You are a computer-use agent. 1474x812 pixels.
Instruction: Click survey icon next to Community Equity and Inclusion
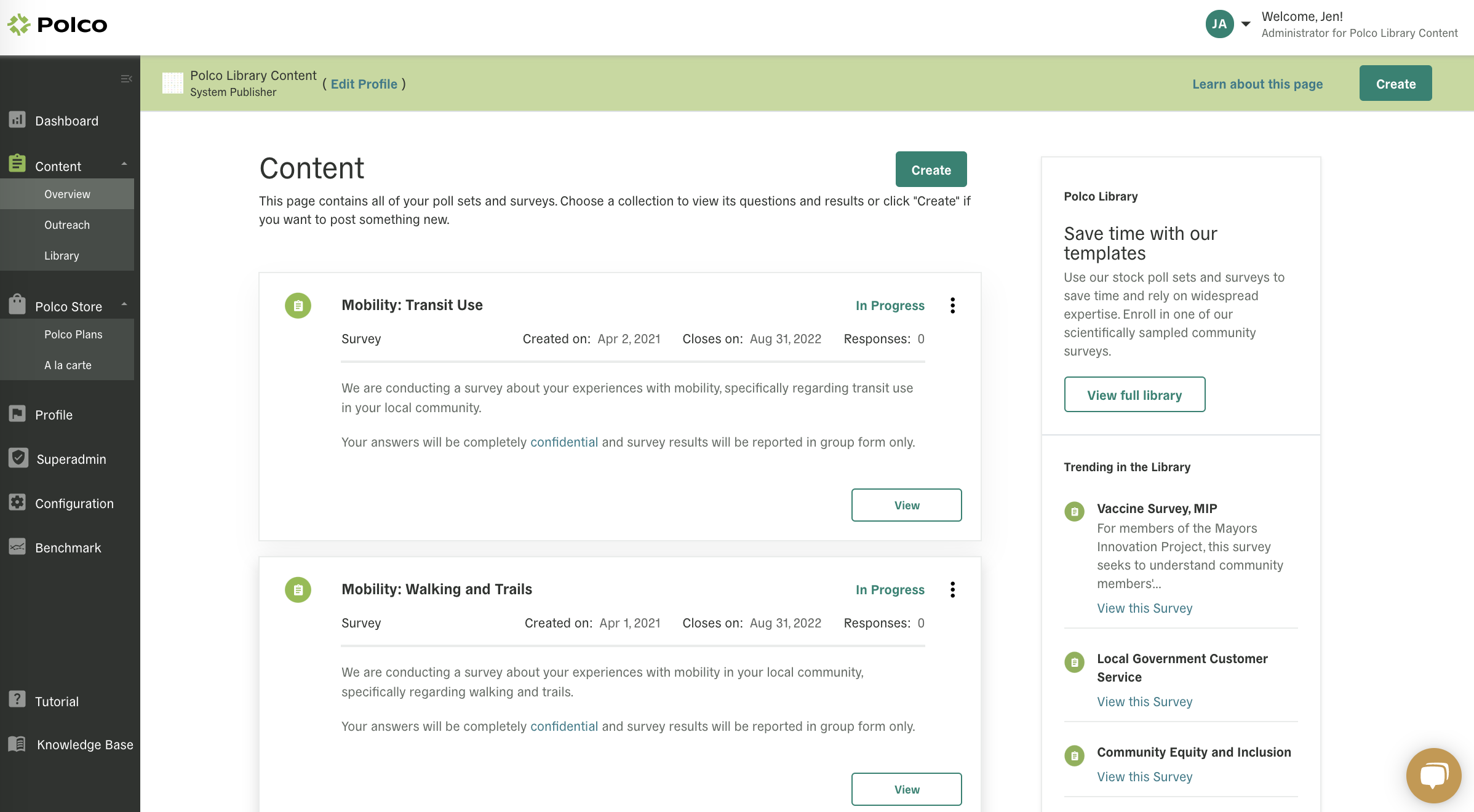click(1074, 756)
